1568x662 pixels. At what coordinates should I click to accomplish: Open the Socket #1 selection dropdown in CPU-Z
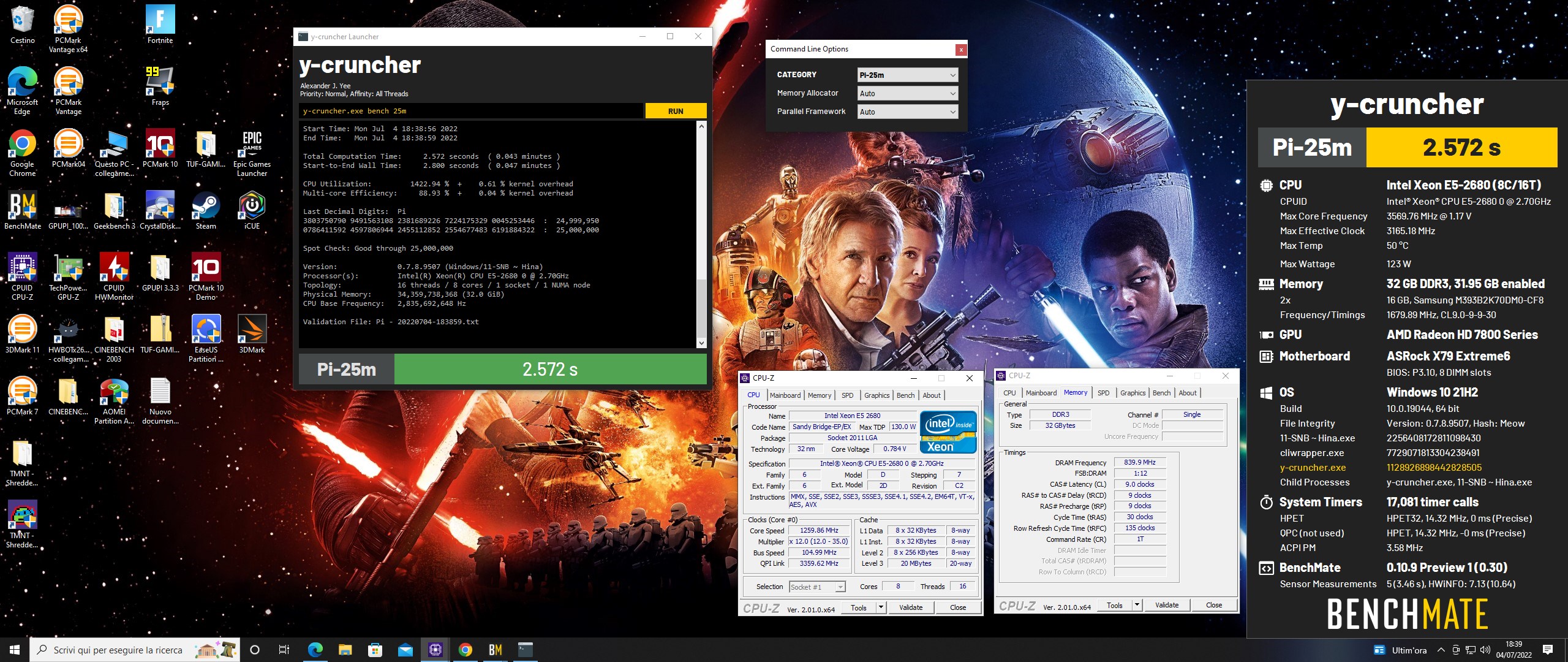817,587
